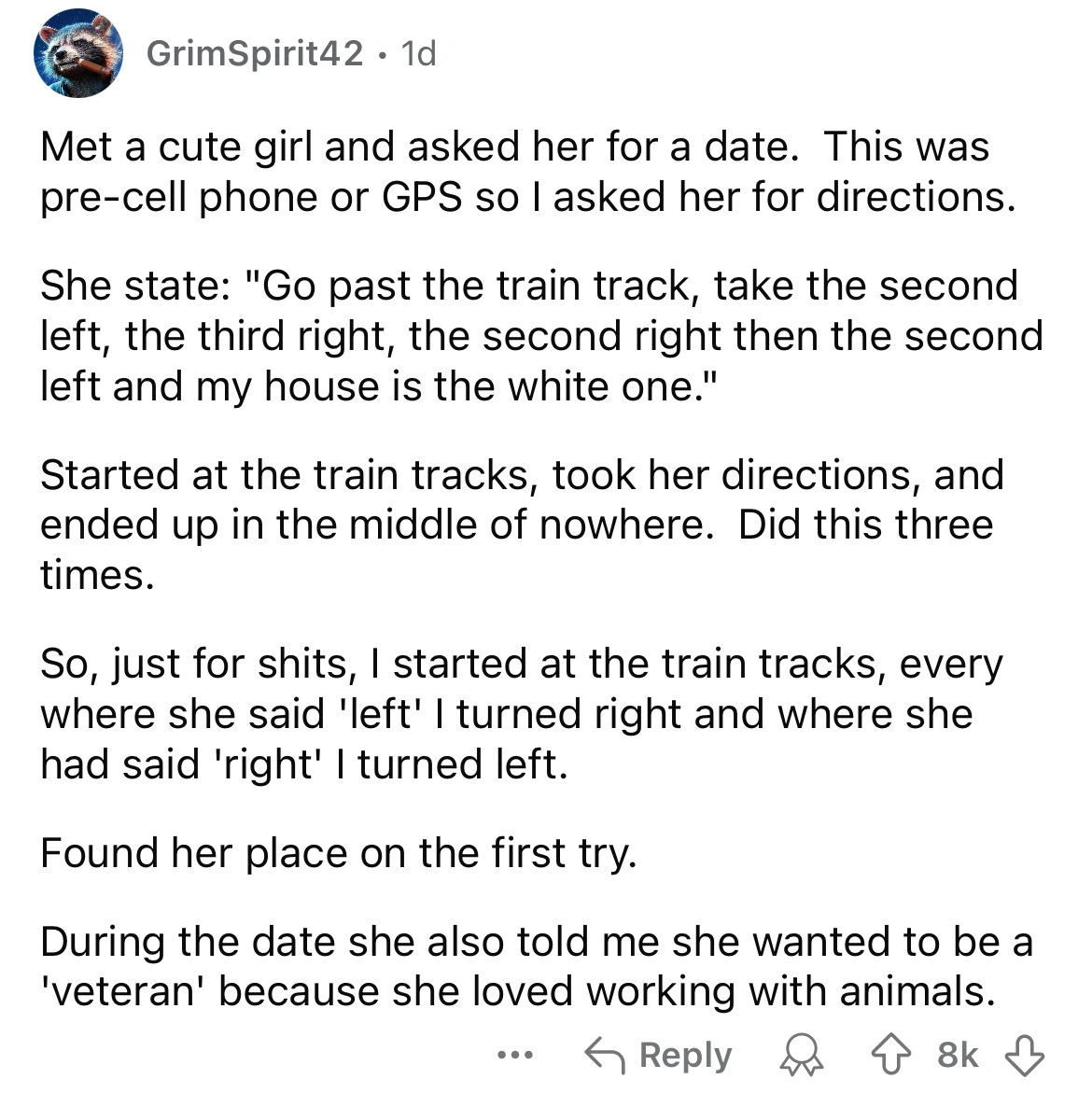Click the Reply arrow icon
The width and height of the screenshot is (1092, 1093).
coord(603,1056)
